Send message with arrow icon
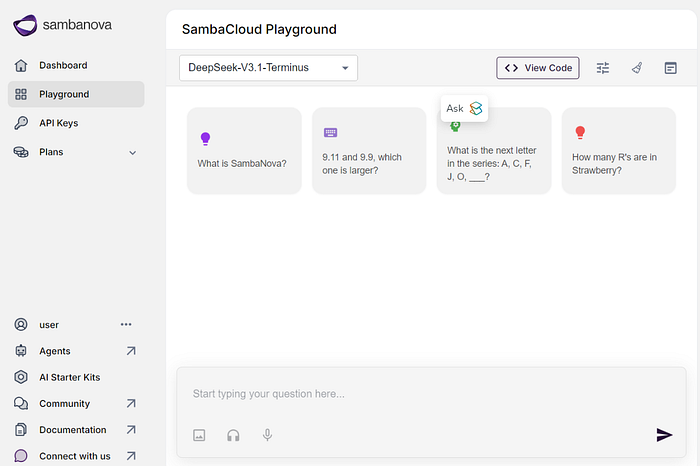The height and width of the screenshot is (466, 700). tap(664, 435)
